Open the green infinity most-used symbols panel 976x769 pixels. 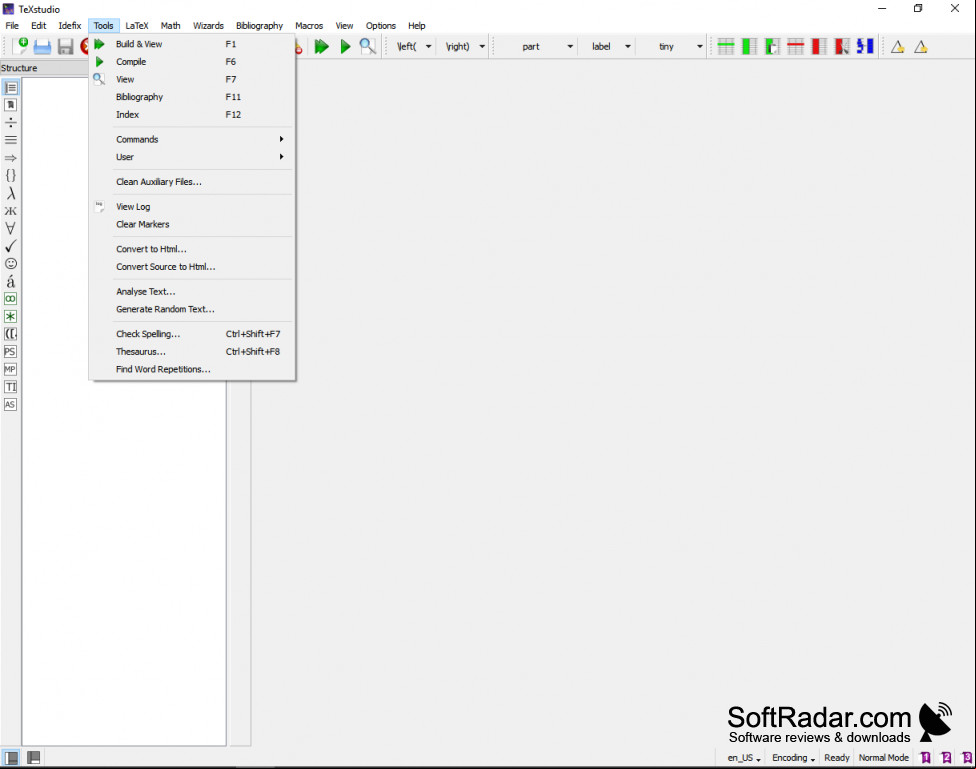tap(11, 299)
